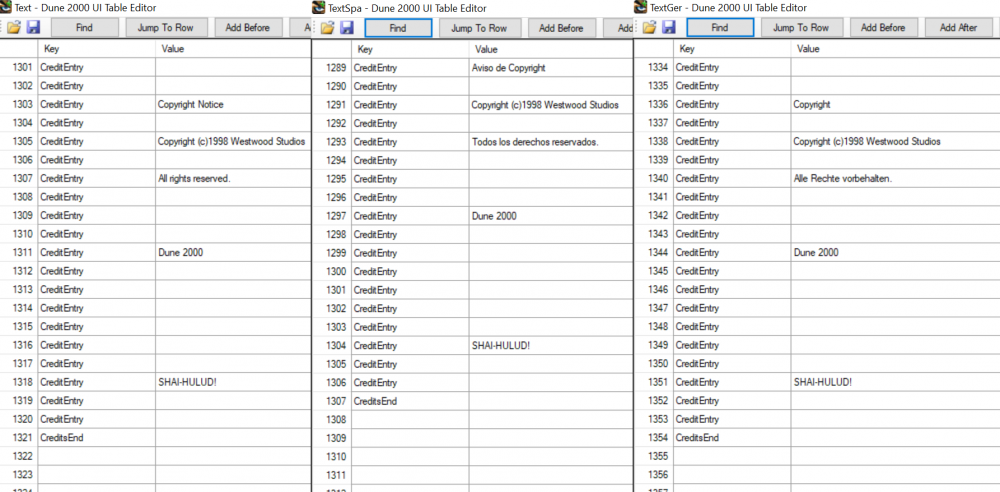Click the Value column header in TextSpa window
This screenshot has height=492, width=1000.
(550, 49)
